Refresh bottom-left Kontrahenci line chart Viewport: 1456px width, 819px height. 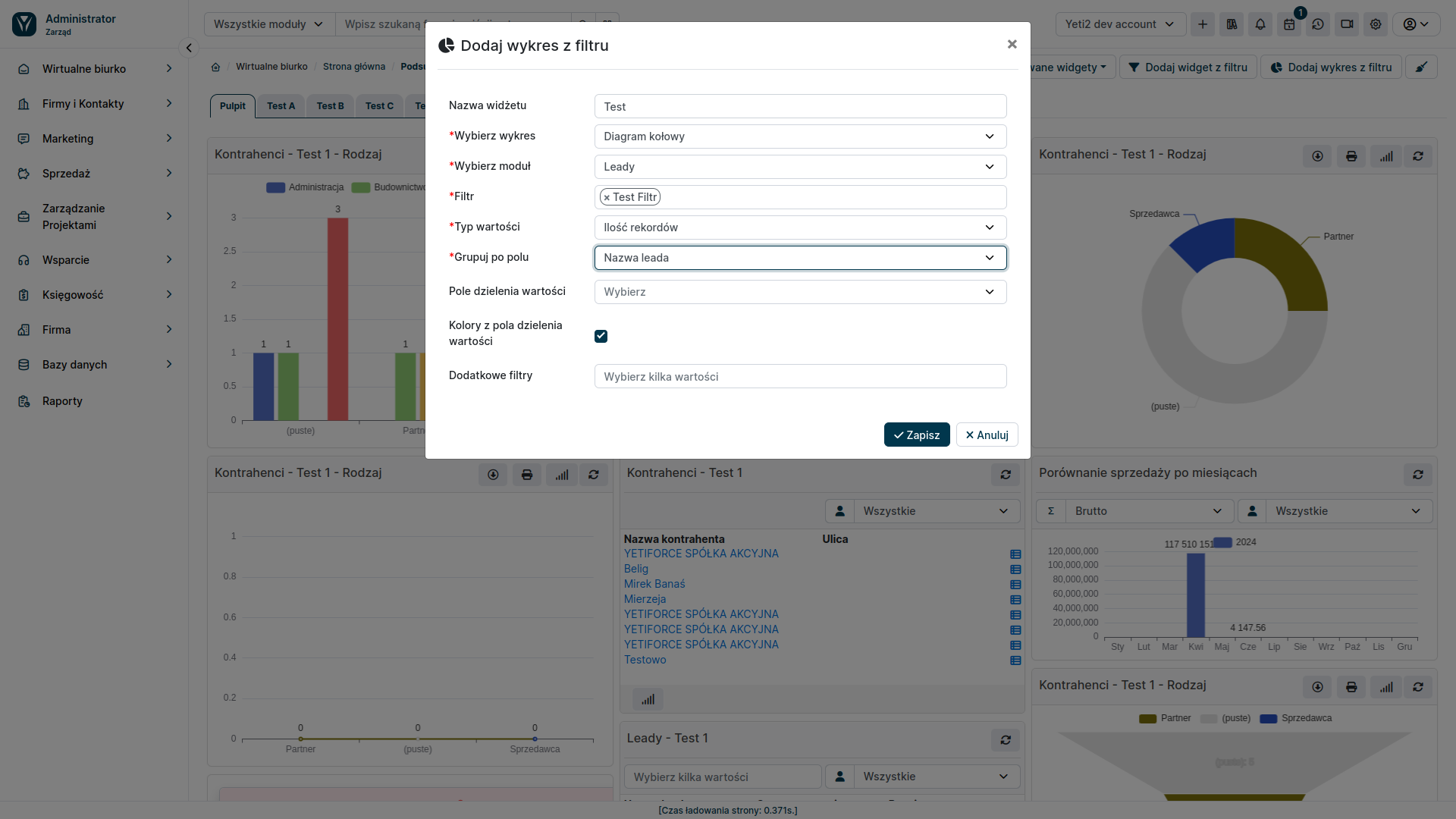pos(594,475)
